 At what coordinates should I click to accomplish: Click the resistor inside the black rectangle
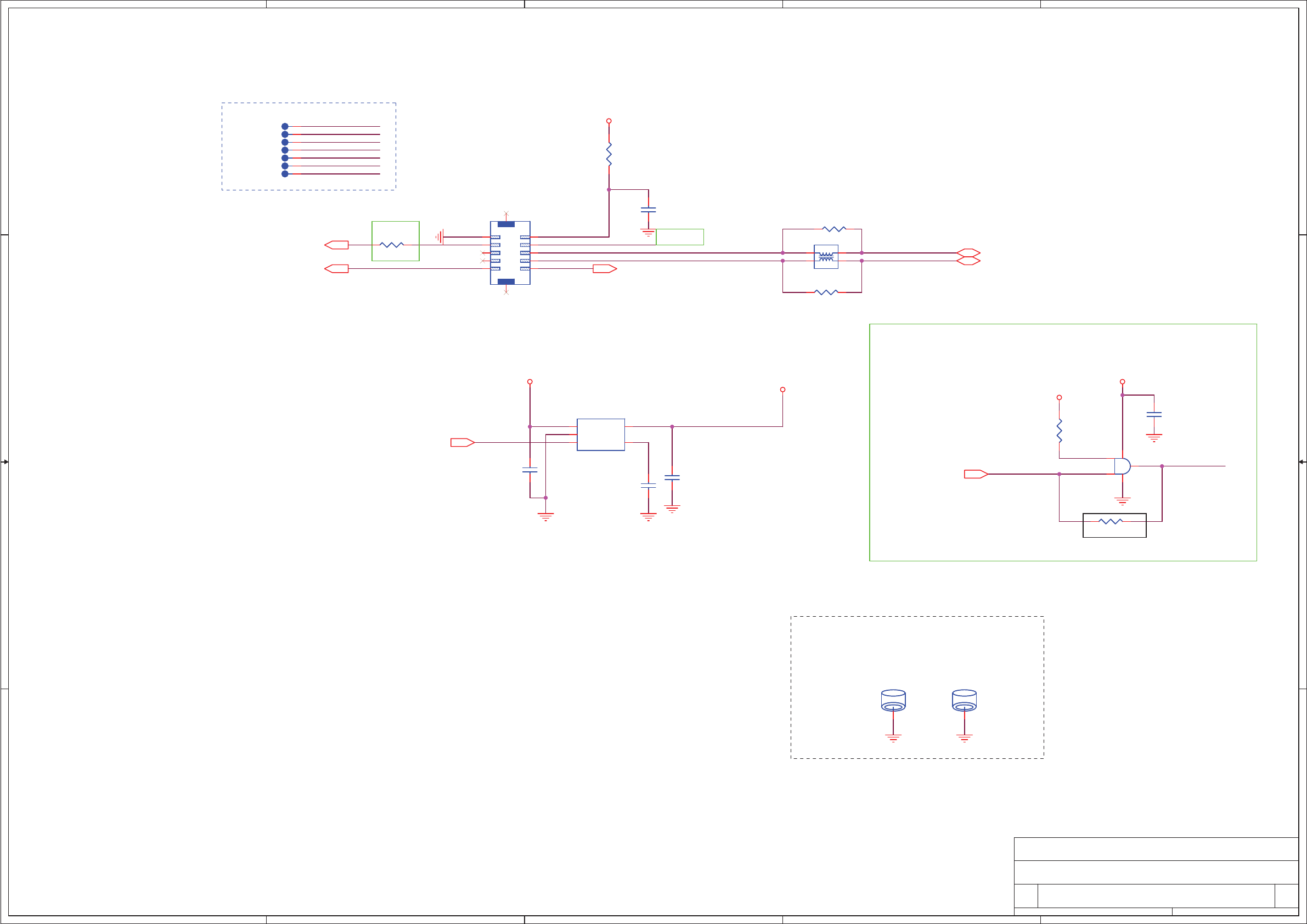click(x=1110, y=521)
